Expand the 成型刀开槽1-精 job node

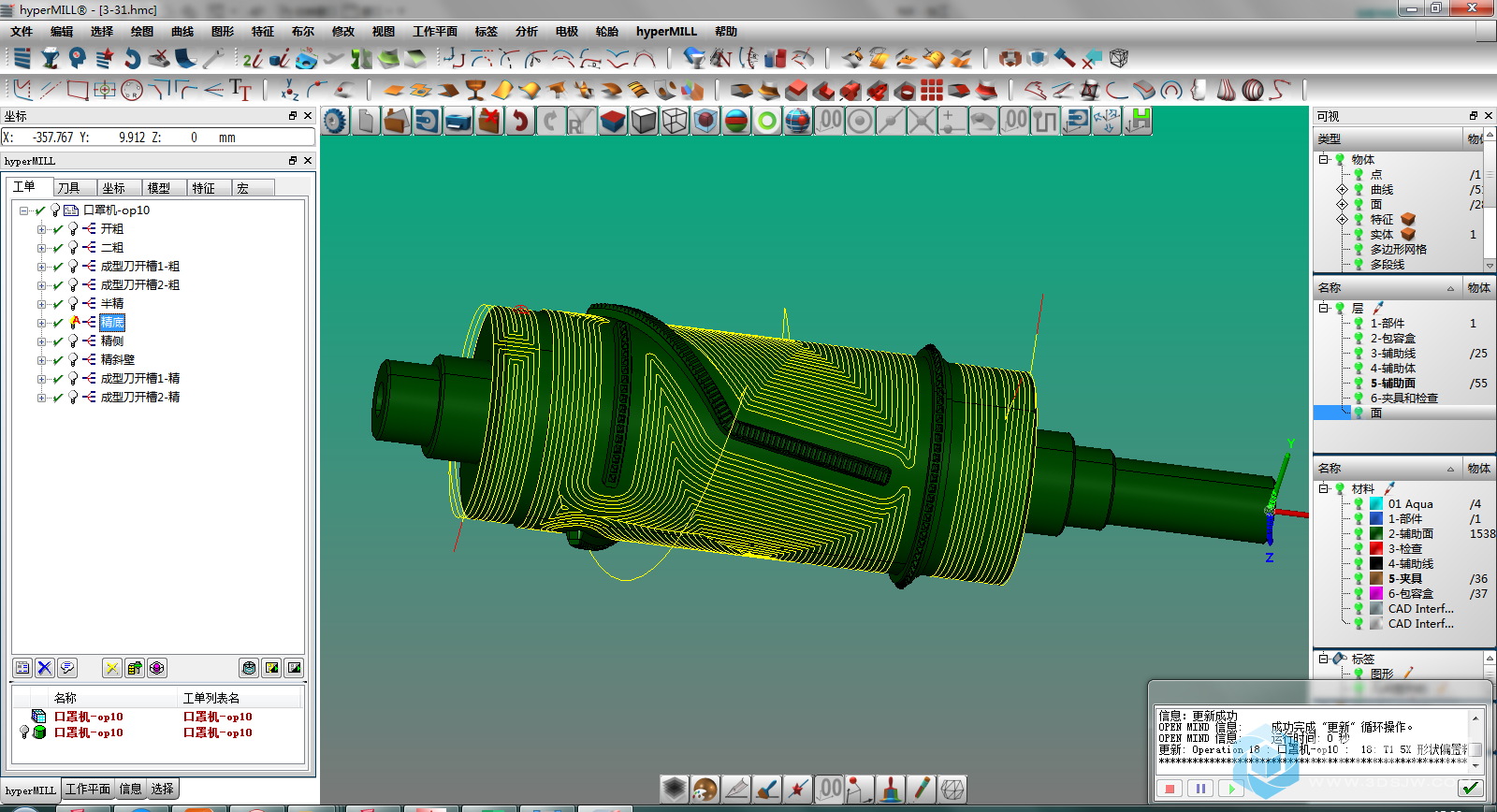[x=41, y=379]
